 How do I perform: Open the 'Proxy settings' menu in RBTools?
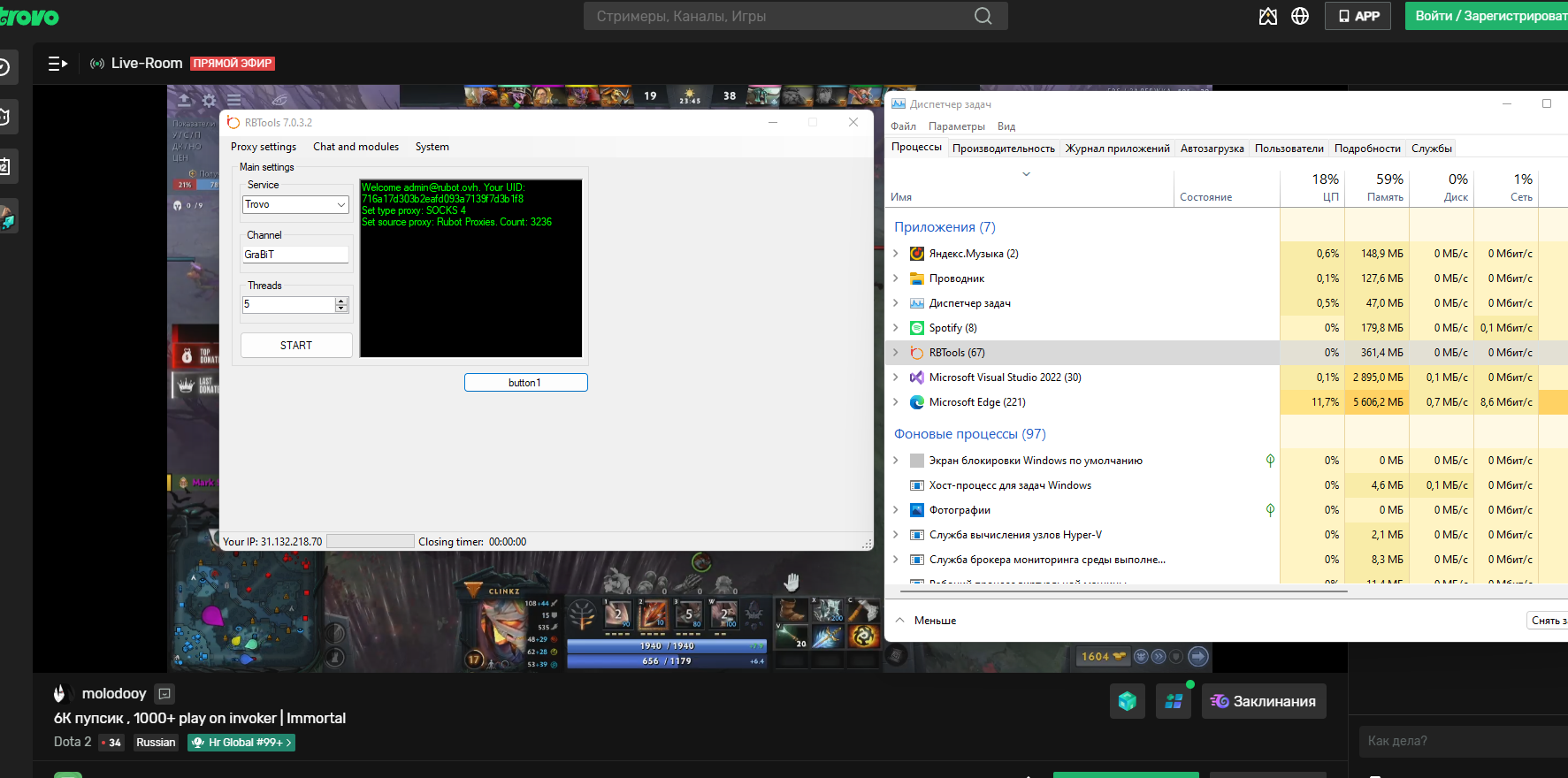264,147
